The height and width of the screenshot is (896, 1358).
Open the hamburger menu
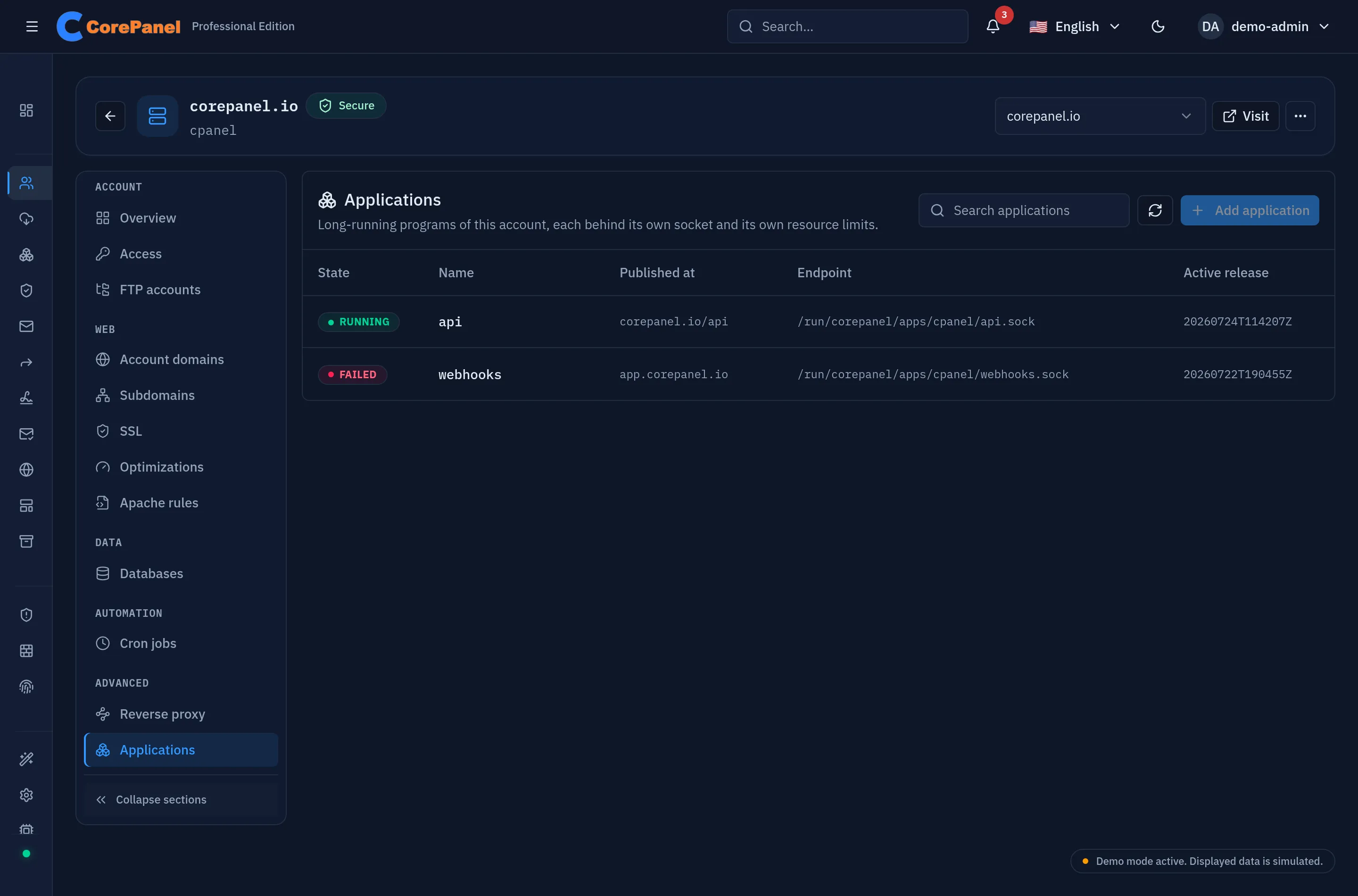click(32, 26)
